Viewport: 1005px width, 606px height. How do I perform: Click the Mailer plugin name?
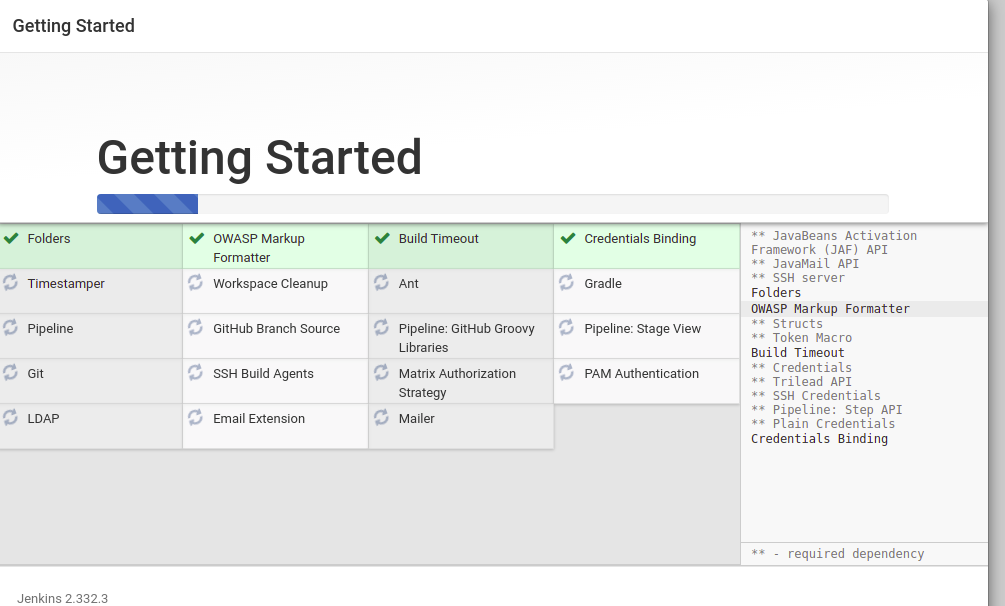(x=417, y=418)
